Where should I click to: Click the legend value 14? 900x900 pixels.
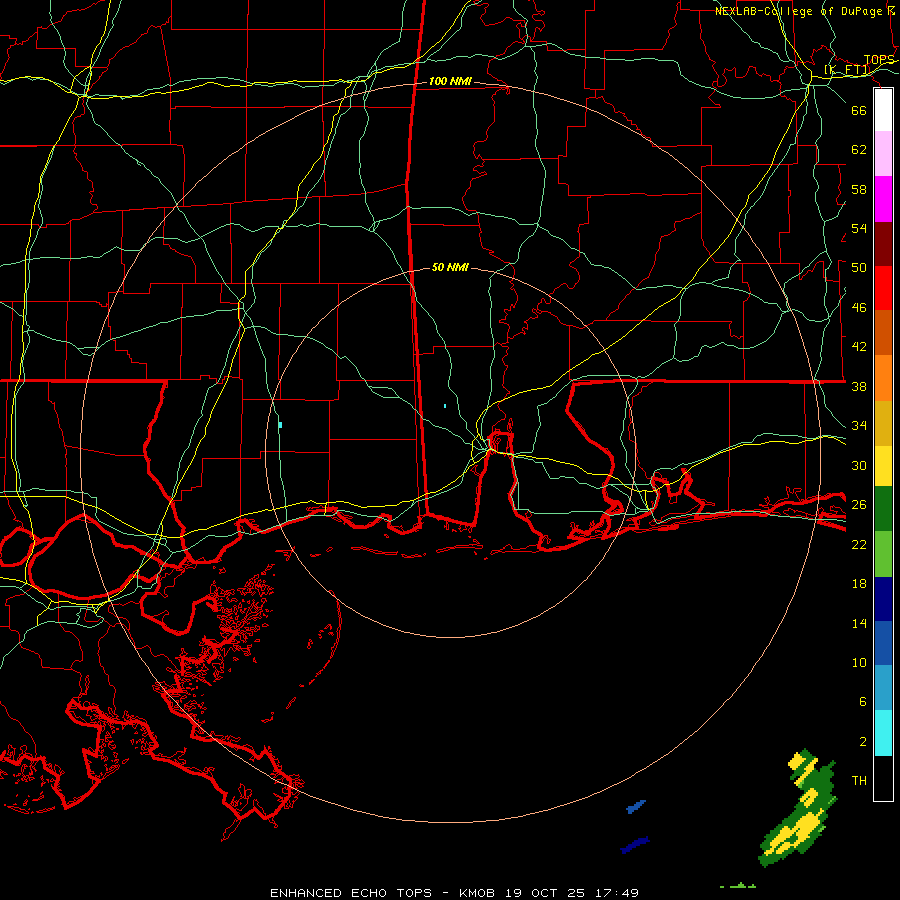(x=859, y=623)
